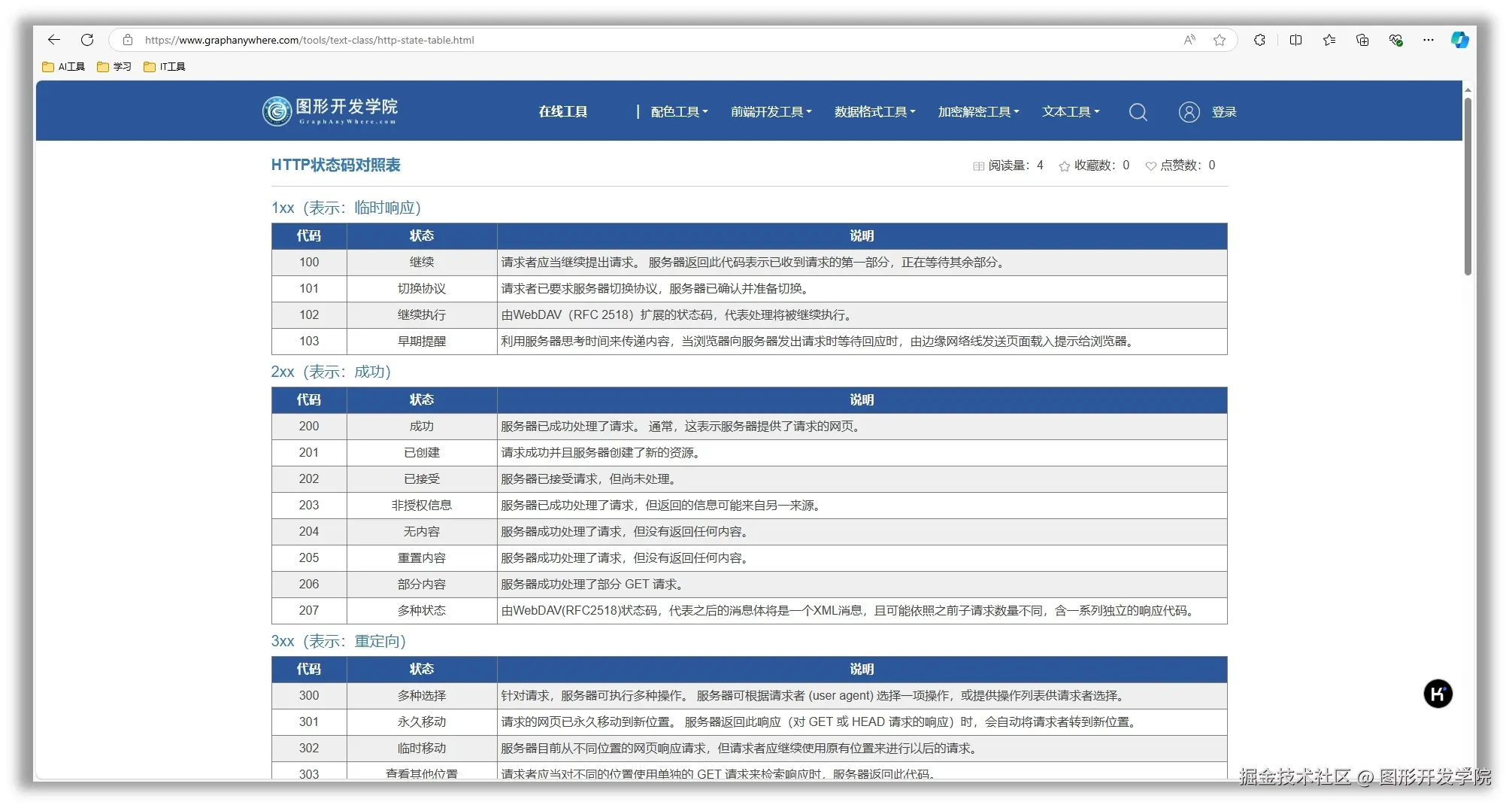The width and height of the screenshot is (1512, 808).
Task: Click the 登录 login link
Action: click(x=1225, y=111)
